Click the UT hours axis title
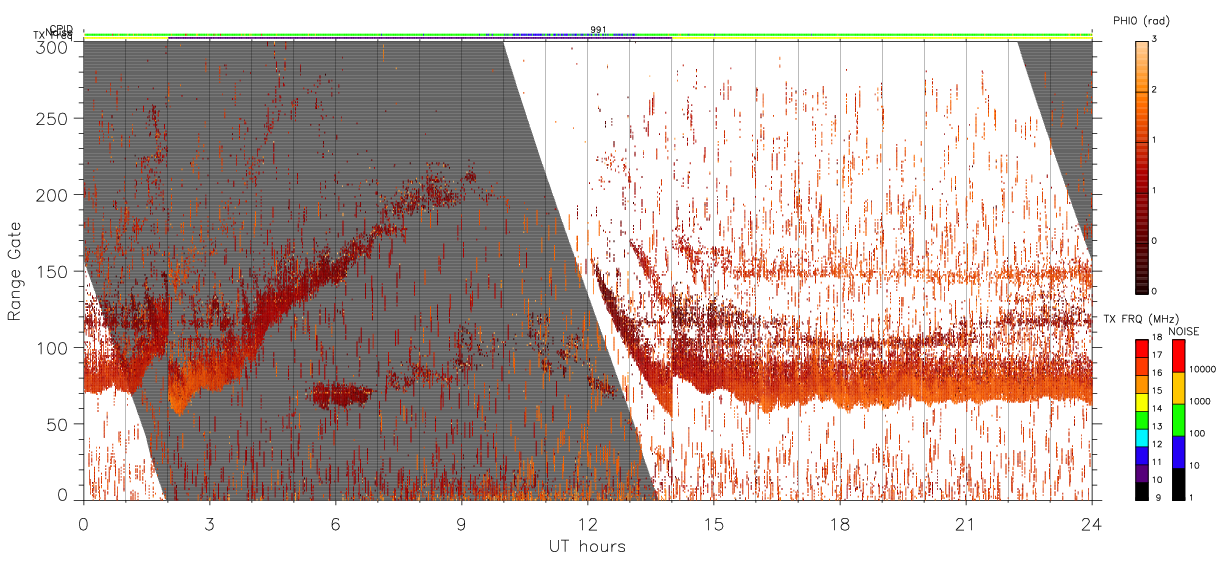 (x=587, y=546)
